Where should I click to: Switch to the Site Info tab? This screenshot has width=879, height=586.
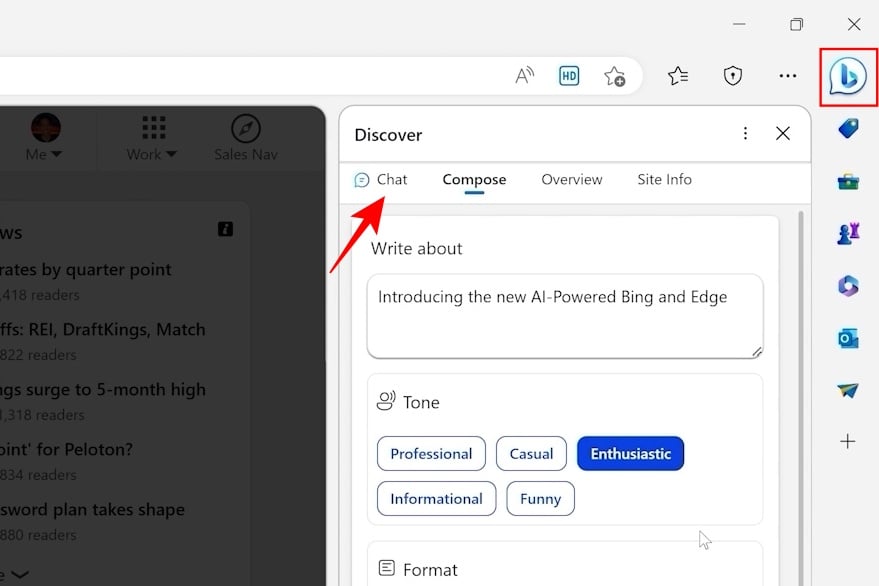[664, 180]
